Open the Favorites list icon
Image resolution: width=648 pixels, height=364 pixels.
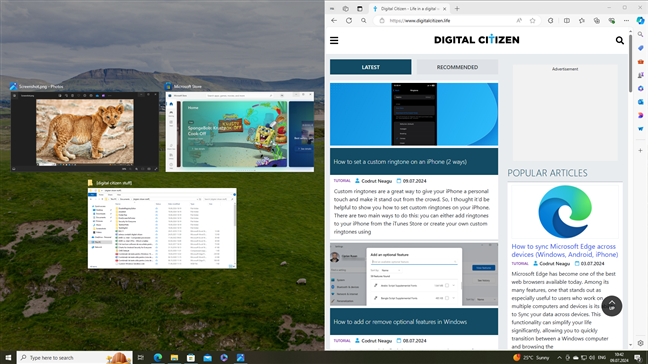(582, 21)
